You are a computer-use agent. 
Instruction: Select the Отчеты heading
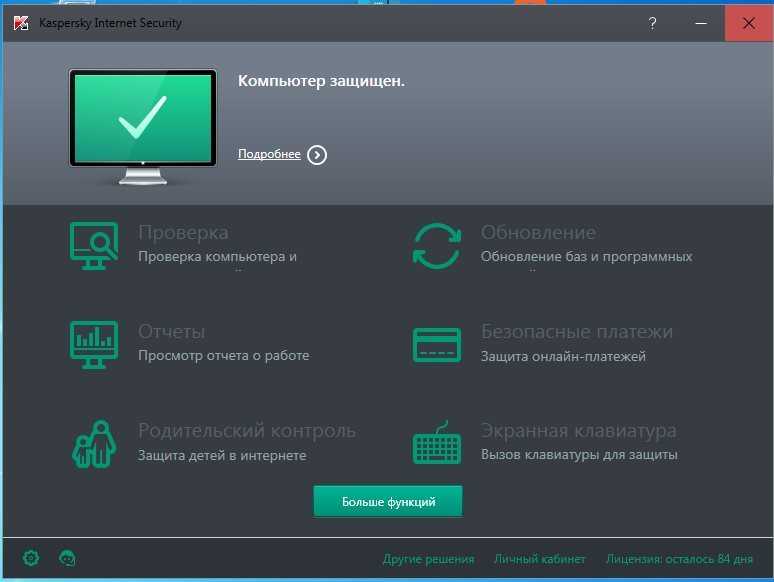[171, 332]
